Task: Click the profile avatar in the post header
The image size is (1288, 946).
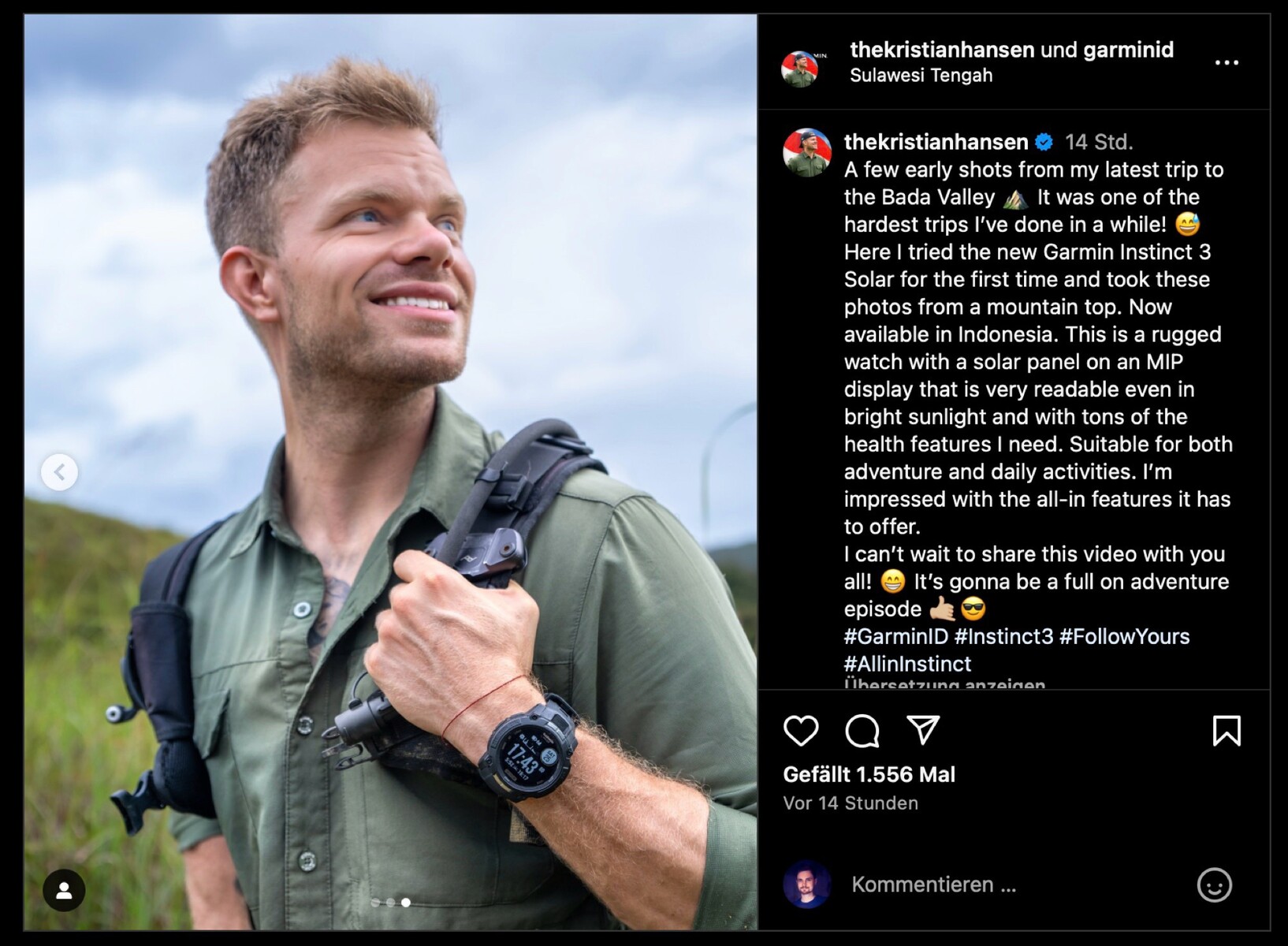Action: pos(801,68)
